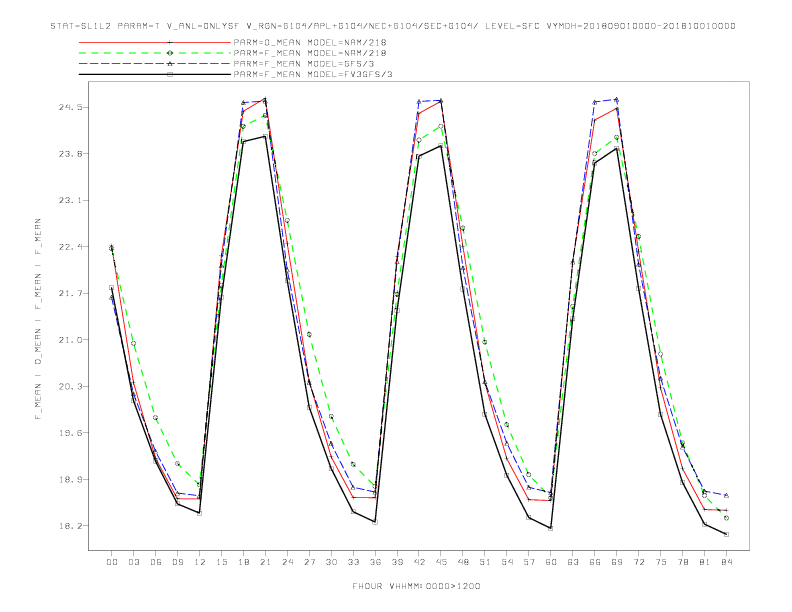Viewport: 792px width, 612px height.
Task: Click x-axis tick label 51
Action: click(x=485, y=562)
